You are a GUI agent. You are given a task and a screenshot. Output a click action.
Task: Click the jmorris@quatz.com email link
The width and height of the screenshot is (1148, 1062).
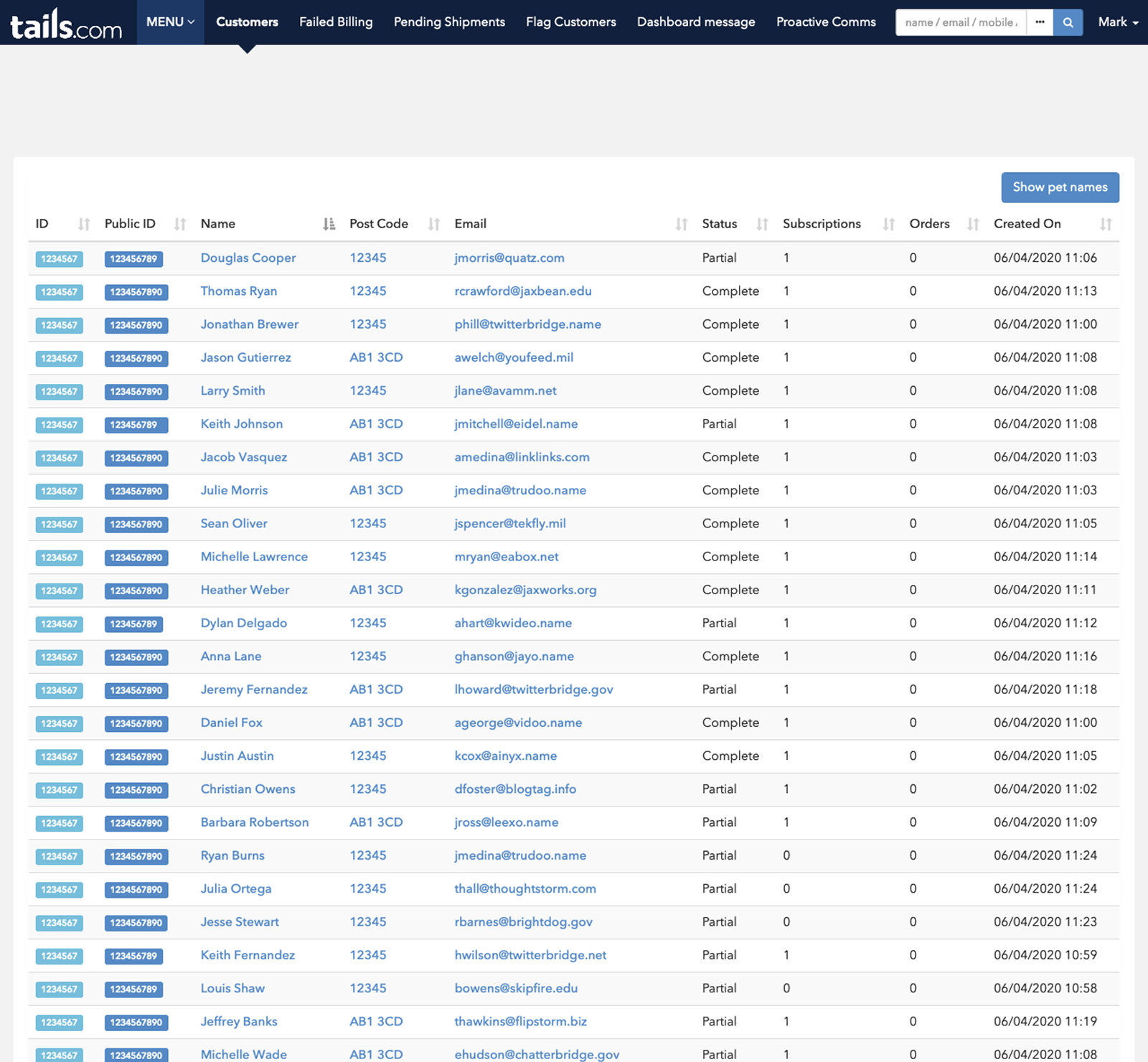(509, 258)
